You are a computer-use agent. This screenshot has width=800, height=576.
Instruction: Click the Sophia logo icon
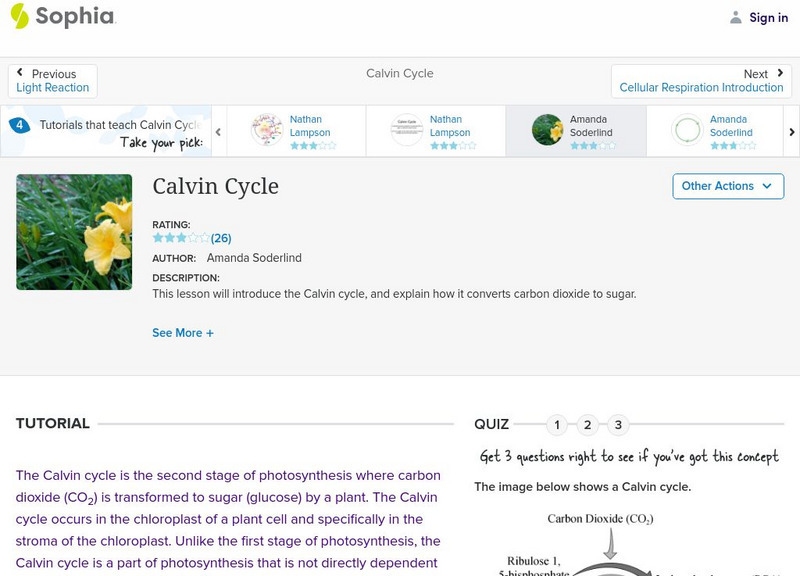20,16
